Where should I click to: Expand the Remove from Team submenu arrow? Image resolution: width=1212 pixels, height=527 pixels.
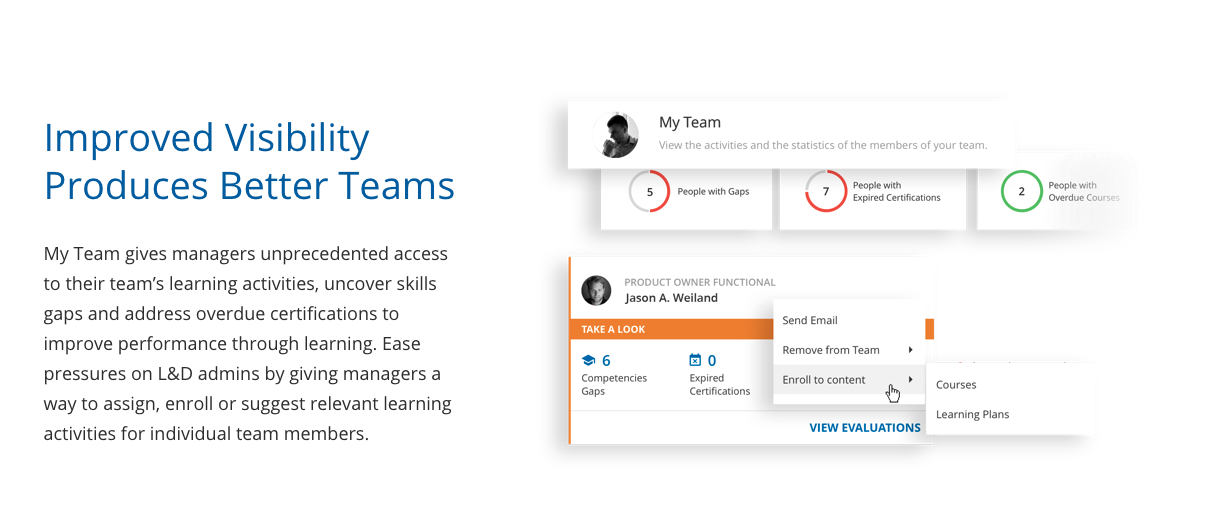[910, 350]
